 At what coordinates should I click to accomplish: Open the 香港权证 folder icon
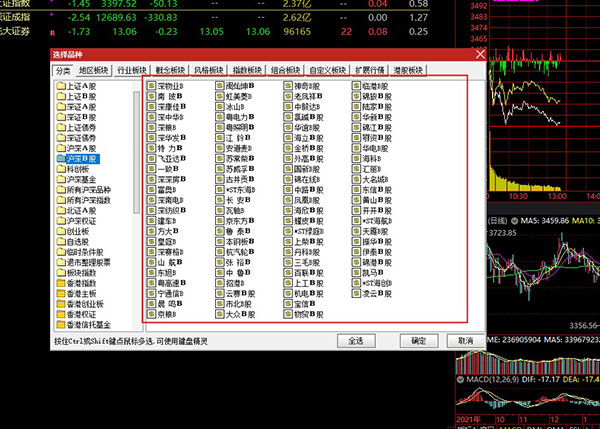[x=61, y=314]
